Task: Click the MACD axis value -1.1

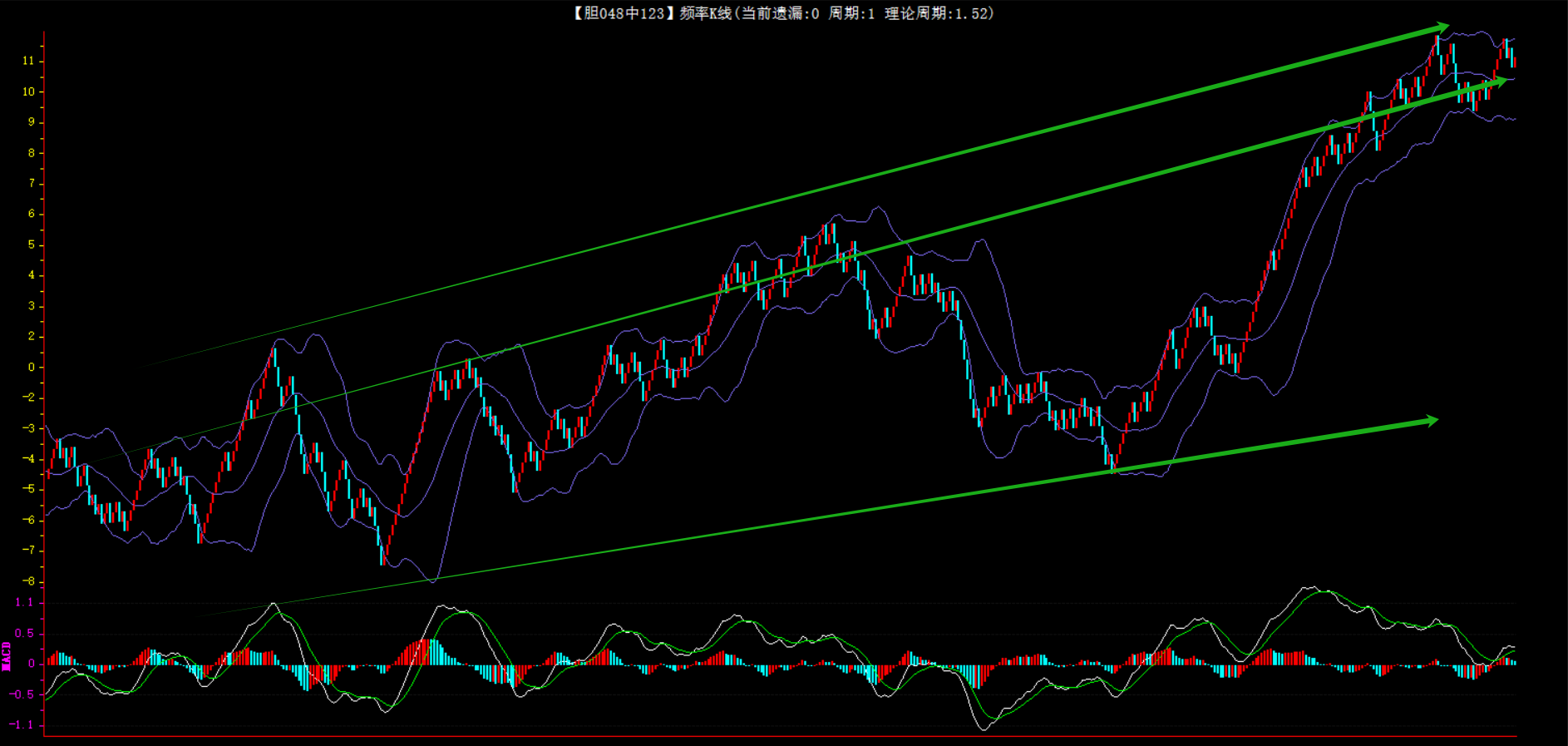Action: 22,725
